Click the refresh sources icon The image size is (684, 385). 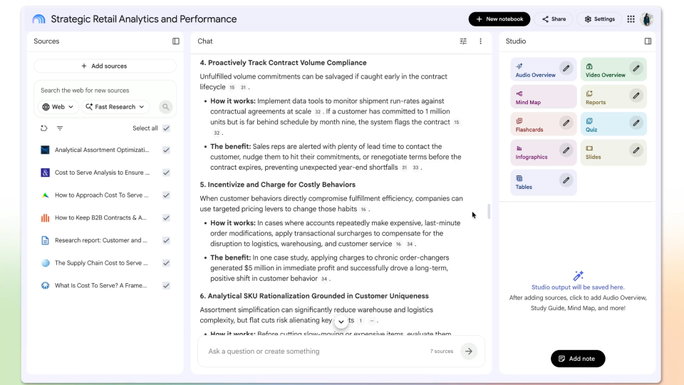[44, 128]
